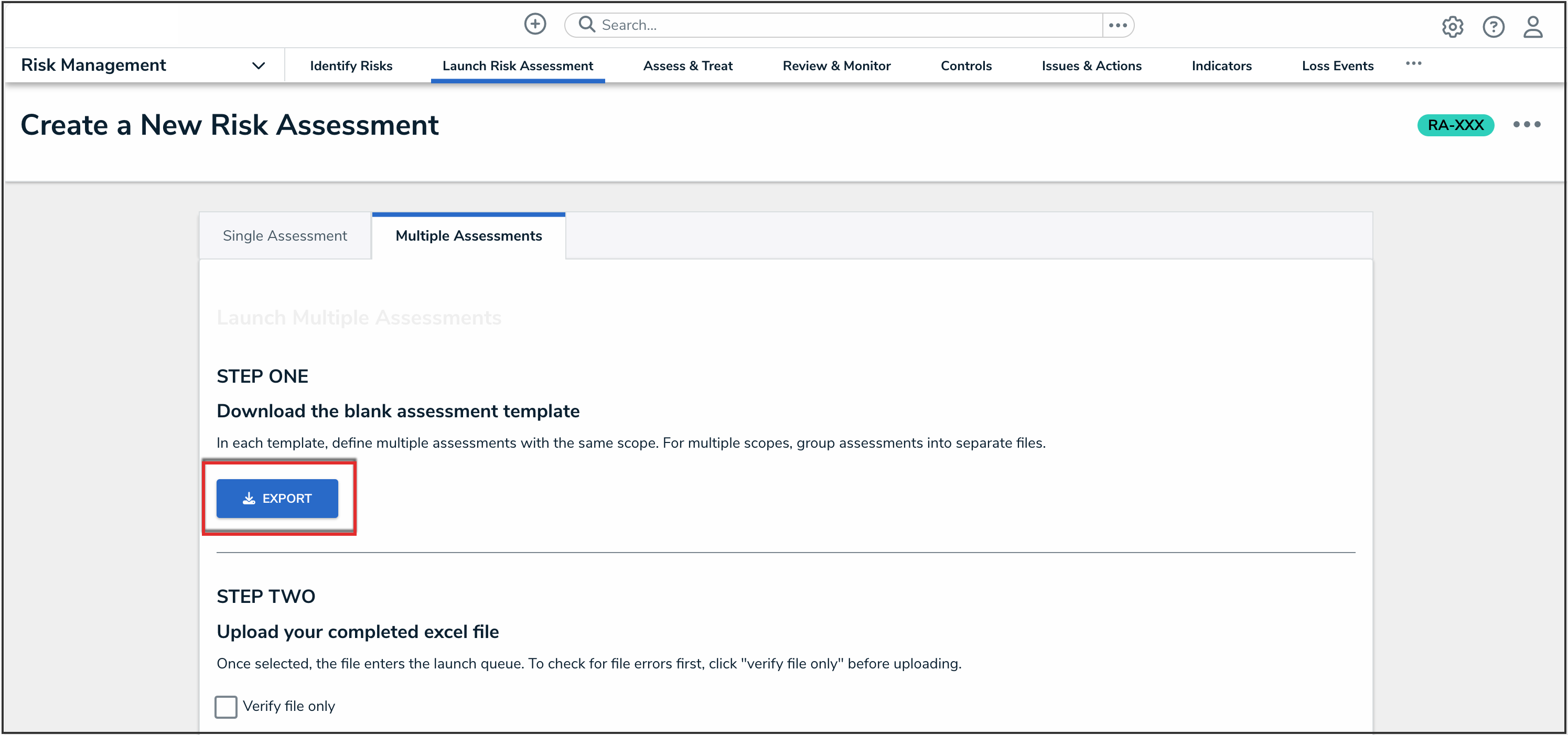Enable Verify file only checkbox

(226, 706)
